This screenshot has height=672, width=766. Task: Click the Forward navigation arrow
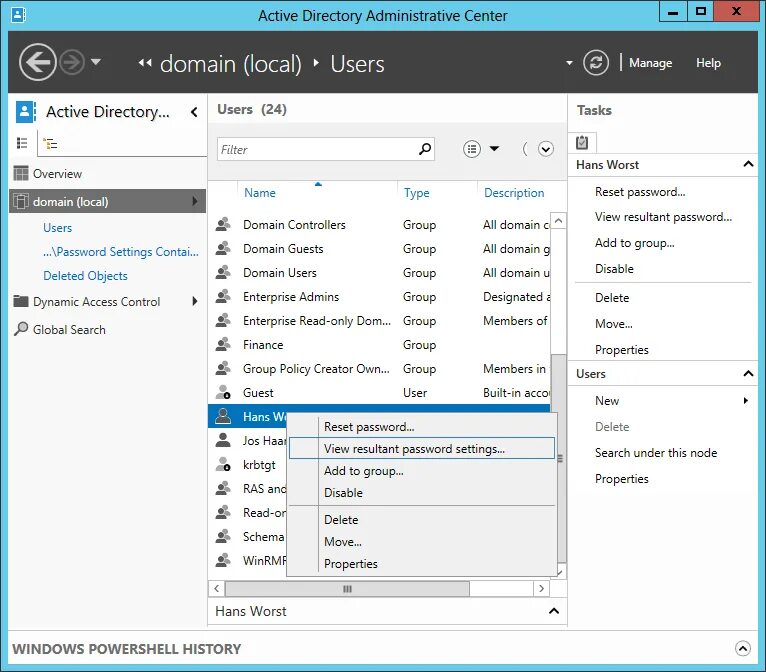tap(72, 63)
